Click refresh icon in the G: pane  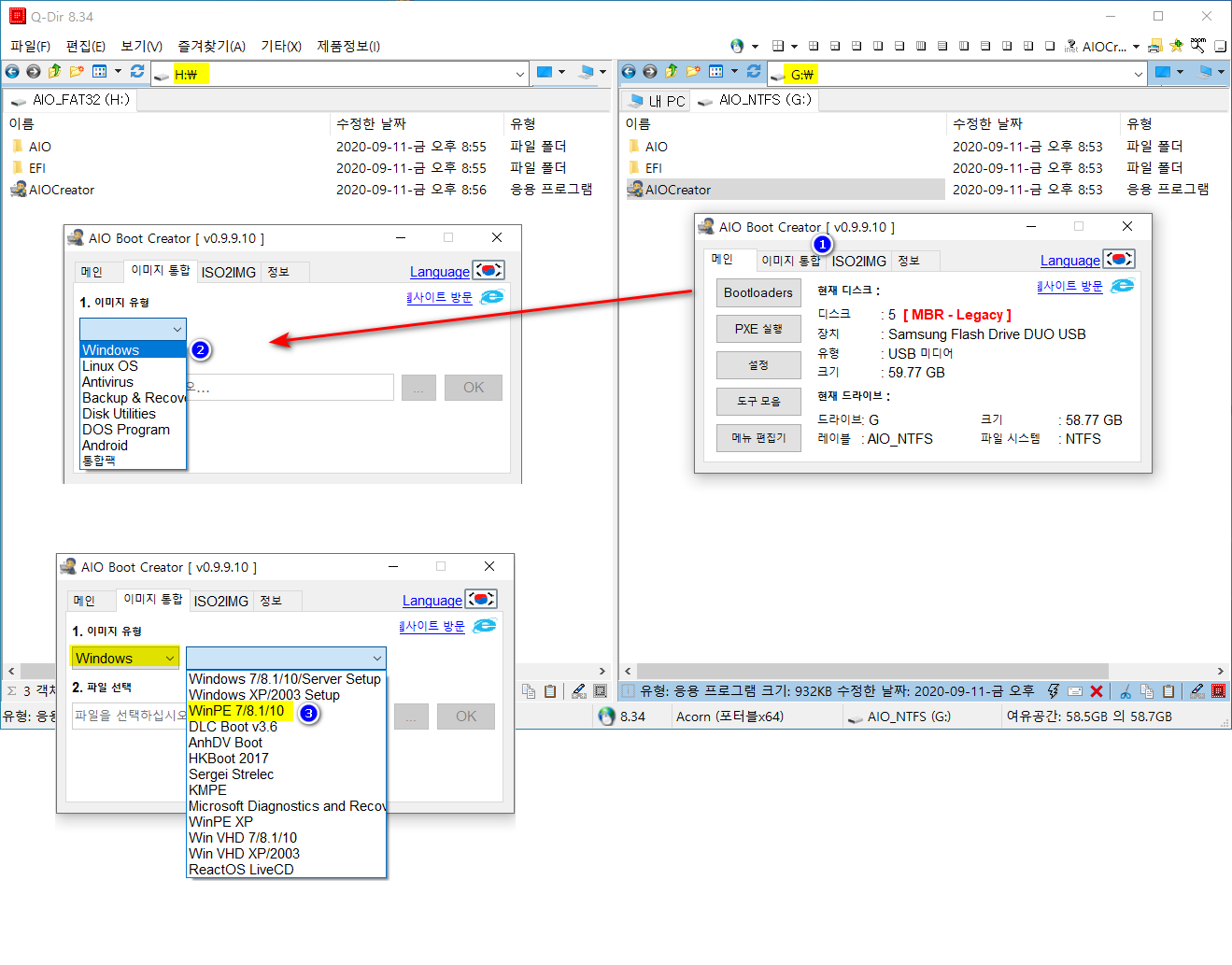[754, 71]
